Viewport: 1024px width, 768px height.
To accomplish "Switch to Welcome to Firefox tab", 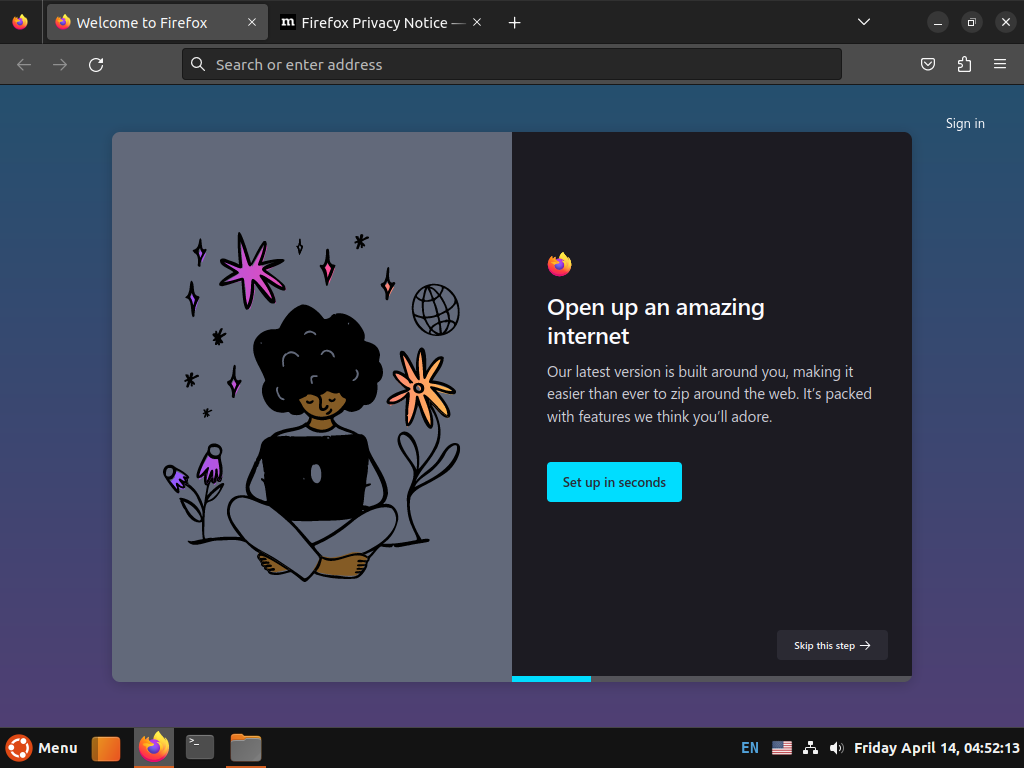I will [157, 22].
